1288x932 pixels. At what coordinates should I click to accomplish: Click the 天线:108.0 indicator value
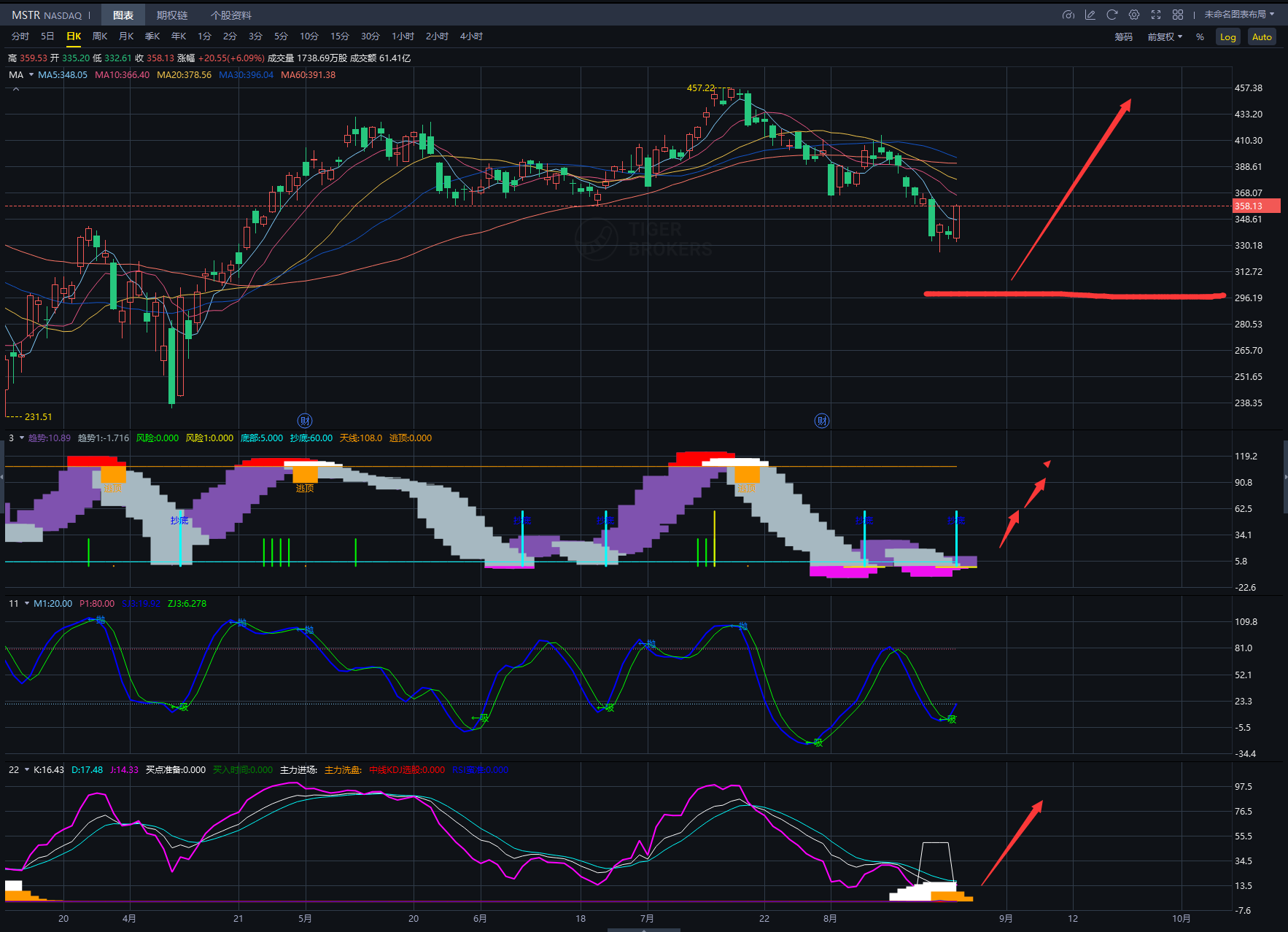361,438
